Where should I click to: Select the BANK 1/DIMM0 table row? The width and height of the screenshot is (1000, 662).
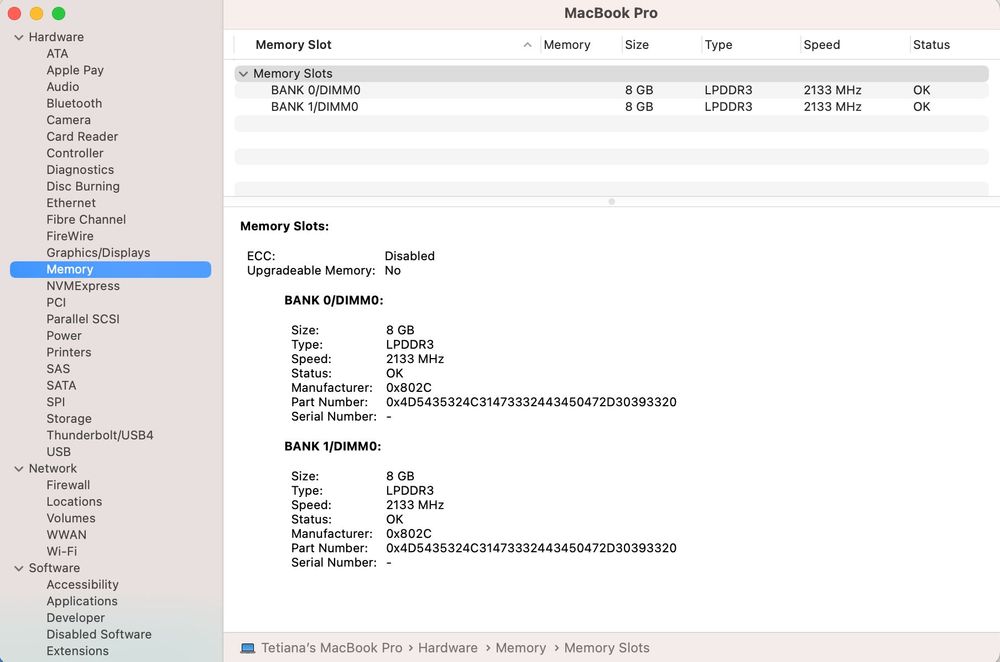click(612, 107)
